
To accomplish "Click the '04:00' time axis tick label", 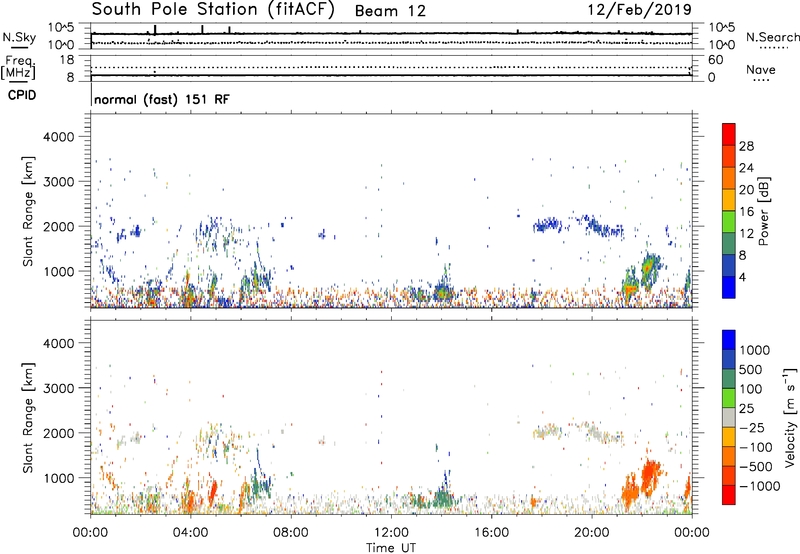I will click(x=191, y=533).
